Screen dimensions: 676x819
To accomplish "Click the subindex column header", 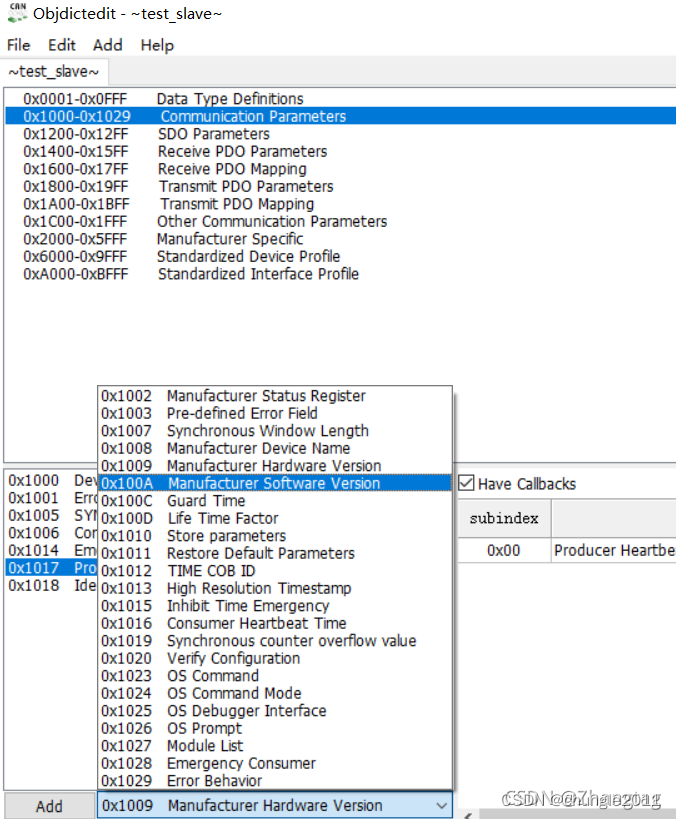I will tap(504, 518).
